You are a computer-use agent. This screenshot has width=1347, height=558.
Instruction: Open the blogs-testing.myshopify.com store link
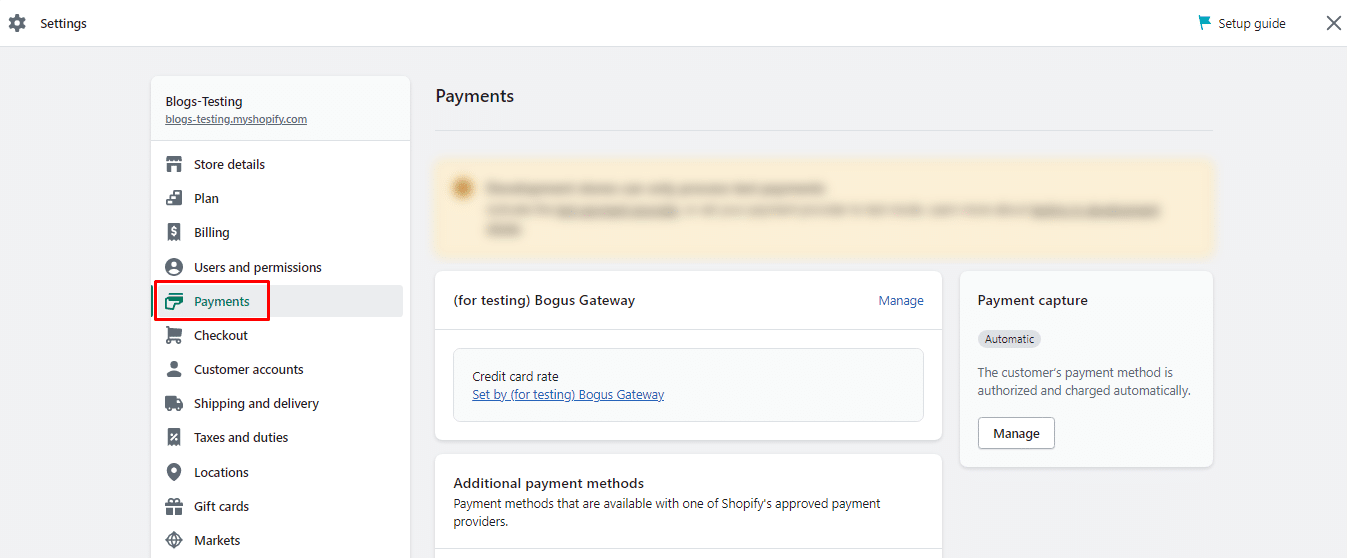(x=236, y=119)
